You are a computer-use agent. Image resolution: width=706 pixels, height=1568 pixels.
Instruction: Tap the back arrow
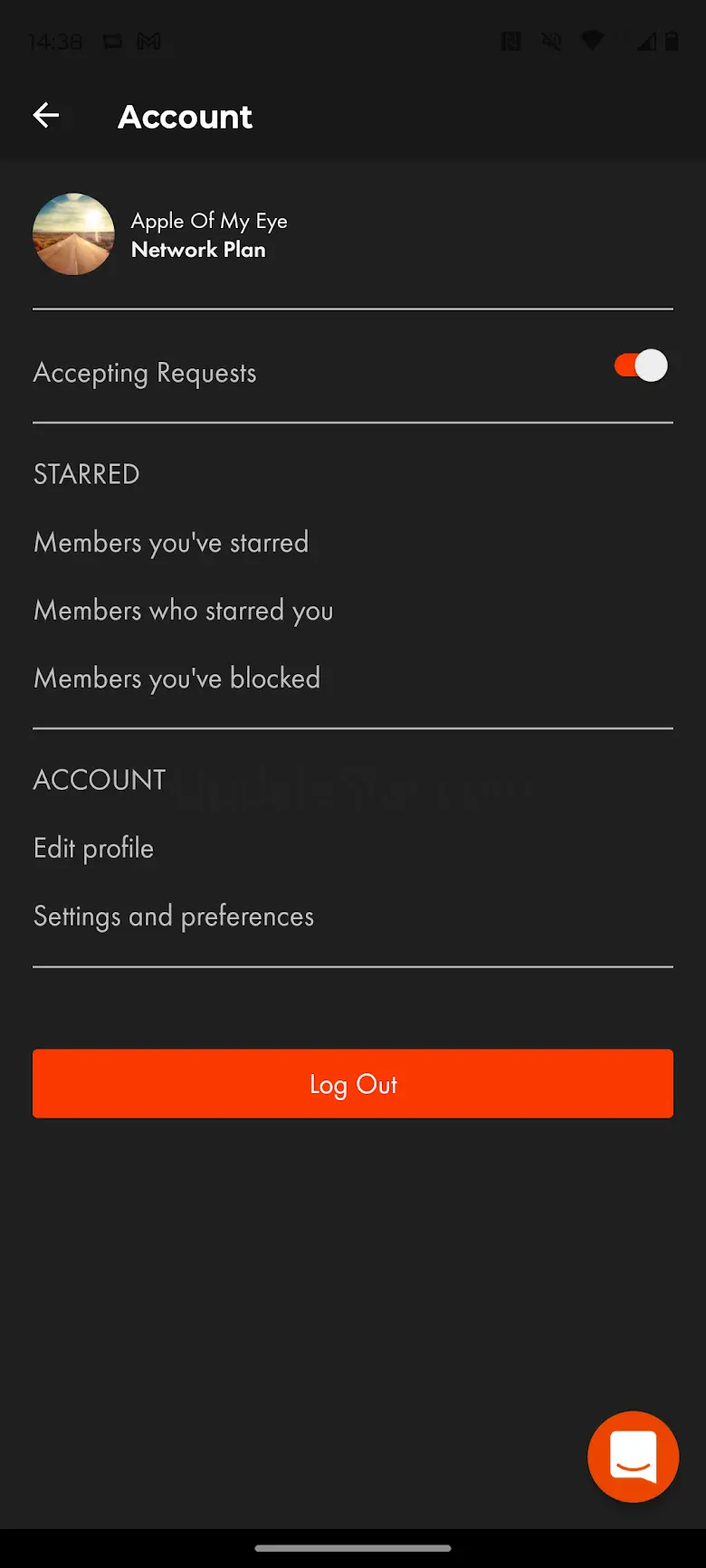(46, 116)
